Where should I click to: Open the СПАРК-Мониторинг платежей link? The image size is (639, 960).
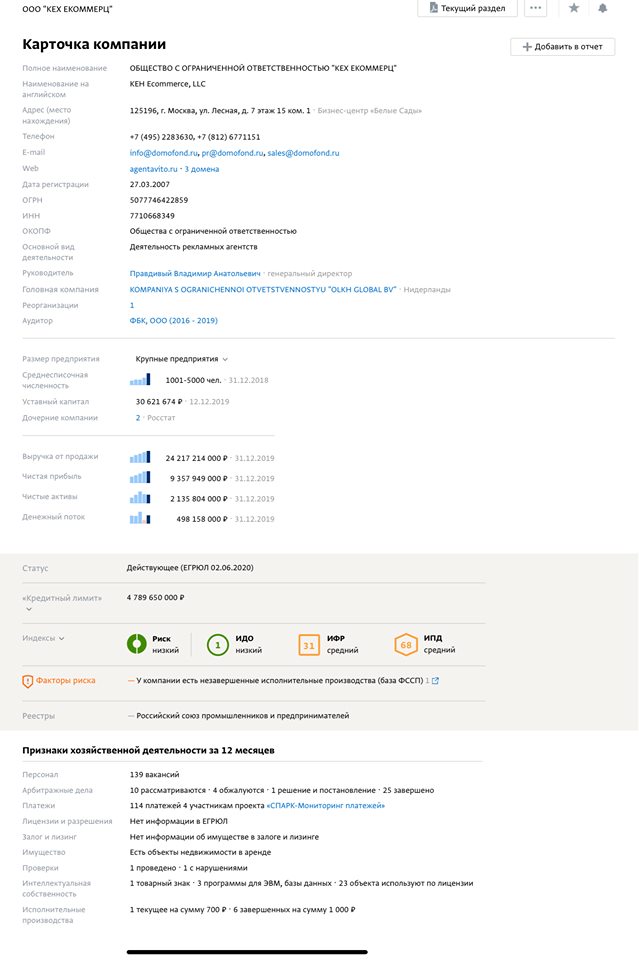(x=325, y=805)
